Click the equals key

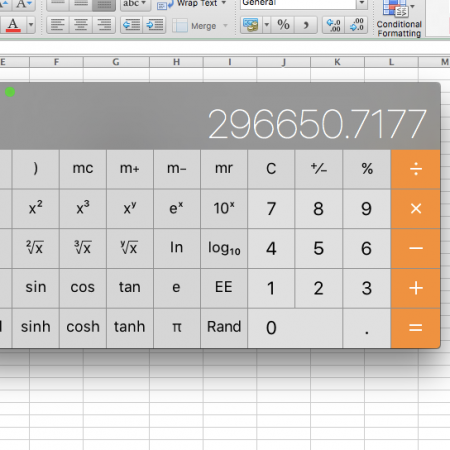(x=416, y=328)
